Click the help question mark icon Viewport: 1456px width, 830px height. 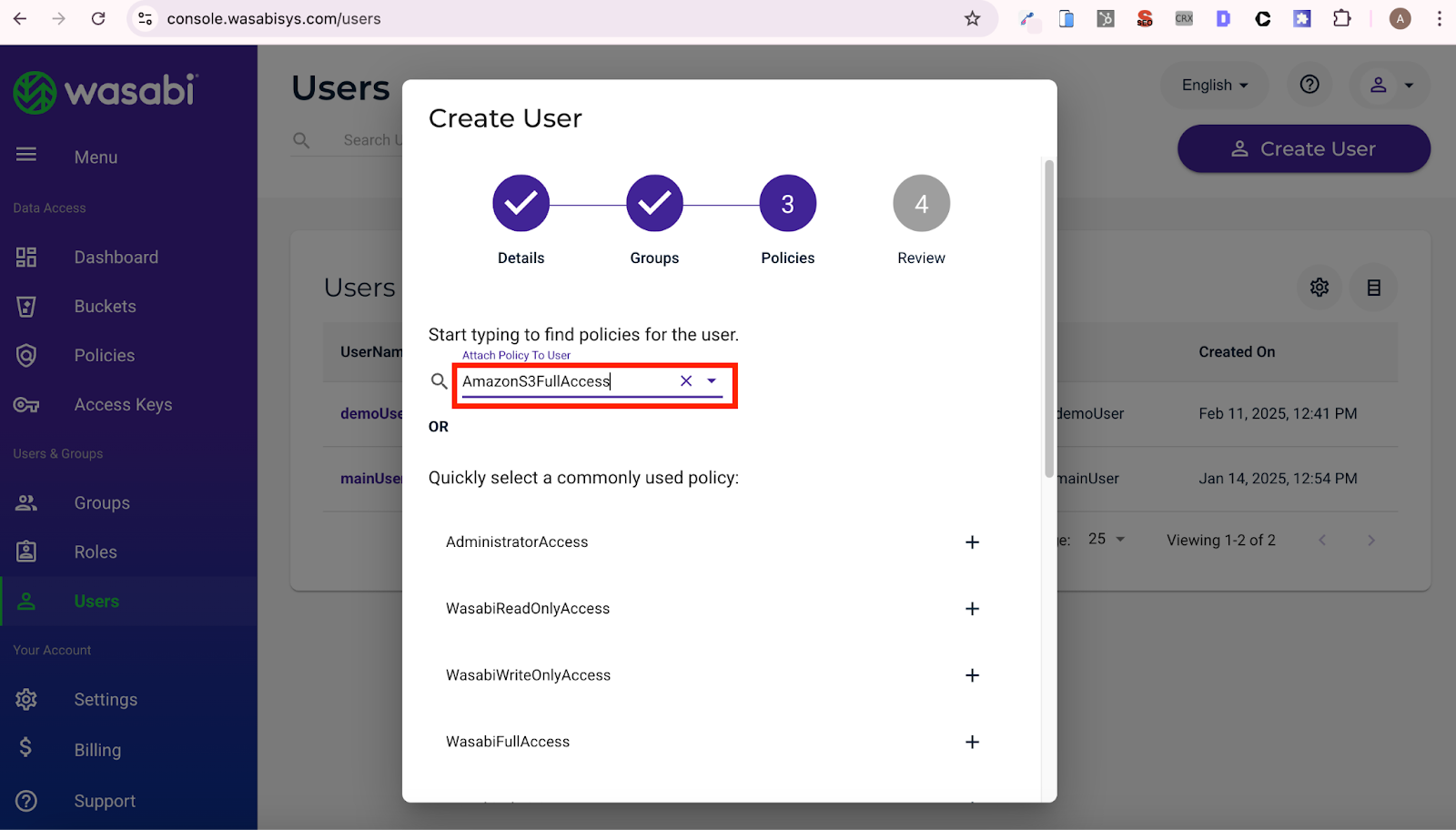[x=1309, y=85]
